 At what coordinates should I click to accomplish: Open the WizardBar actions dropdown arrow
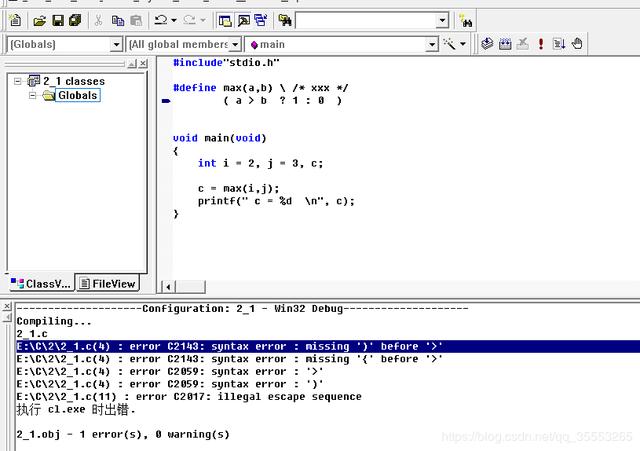[463, 44]
